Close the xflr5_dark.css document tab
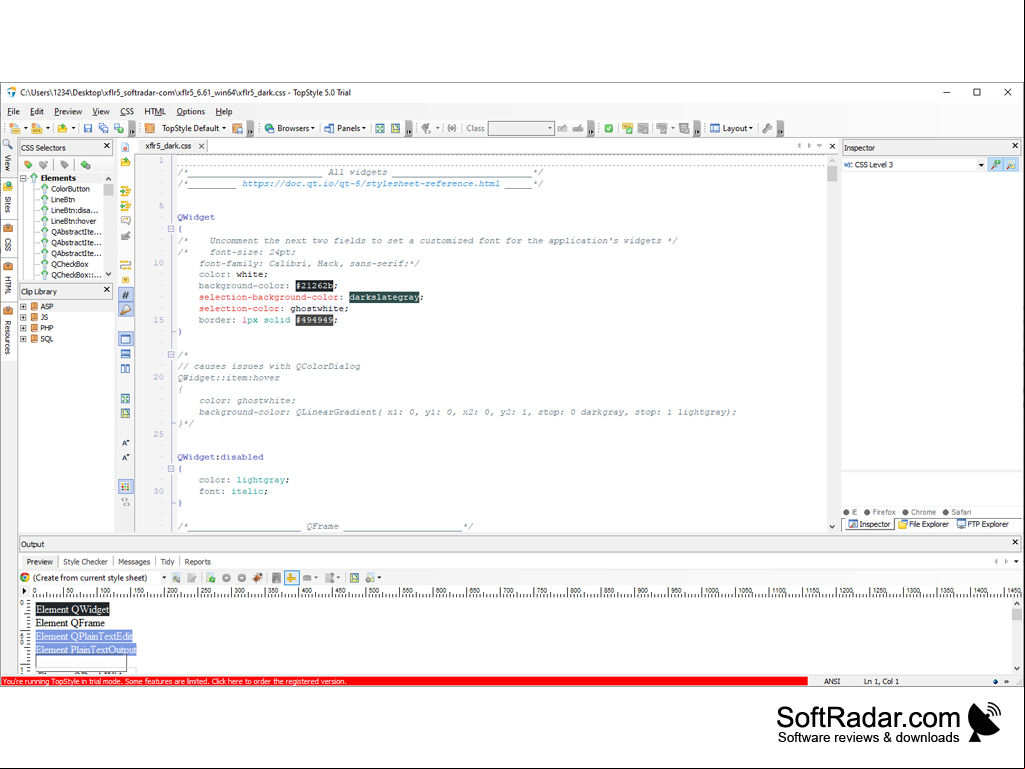 201,146
